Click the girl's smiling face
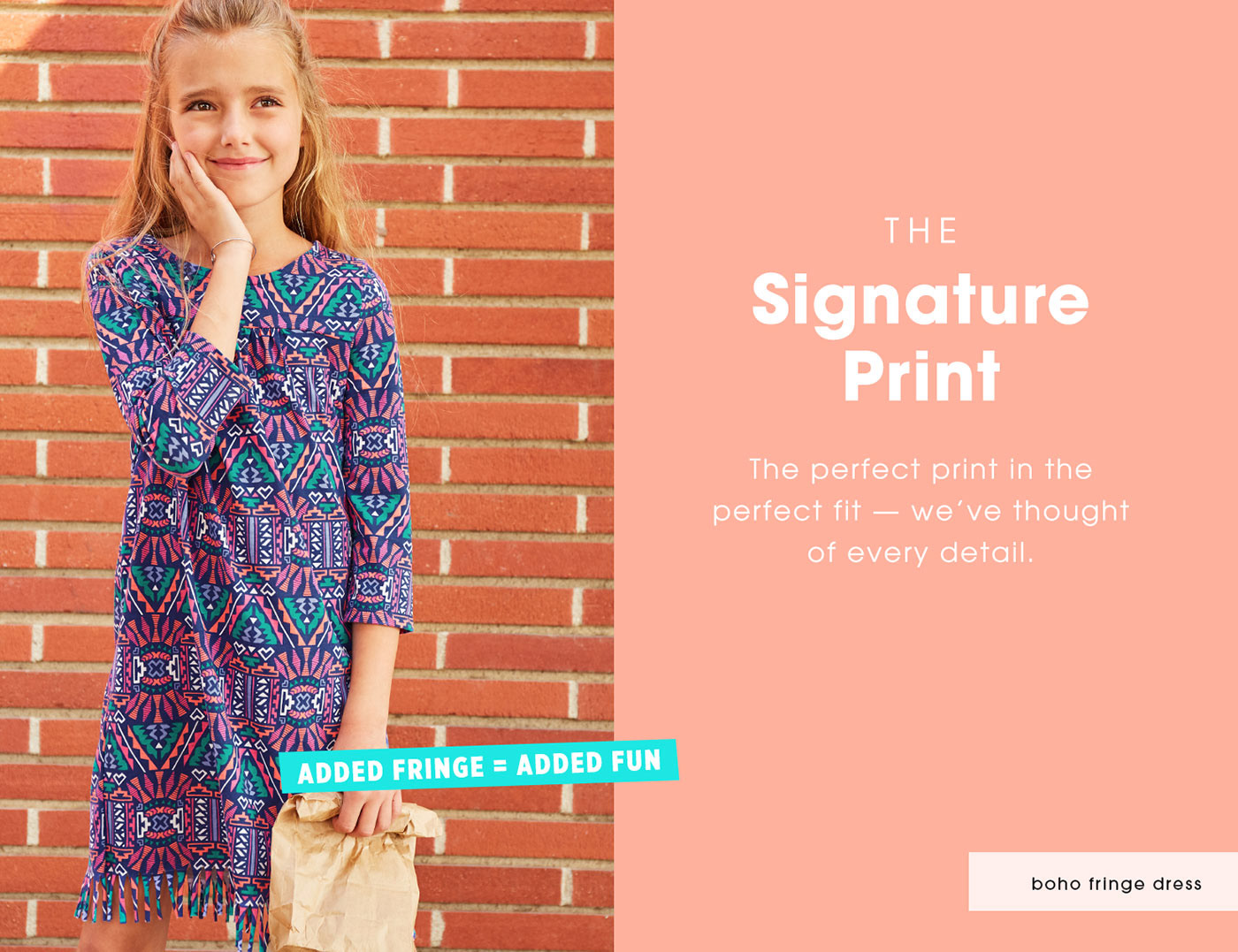Viewport: 1238px width, 952px height. coord(236,115)
